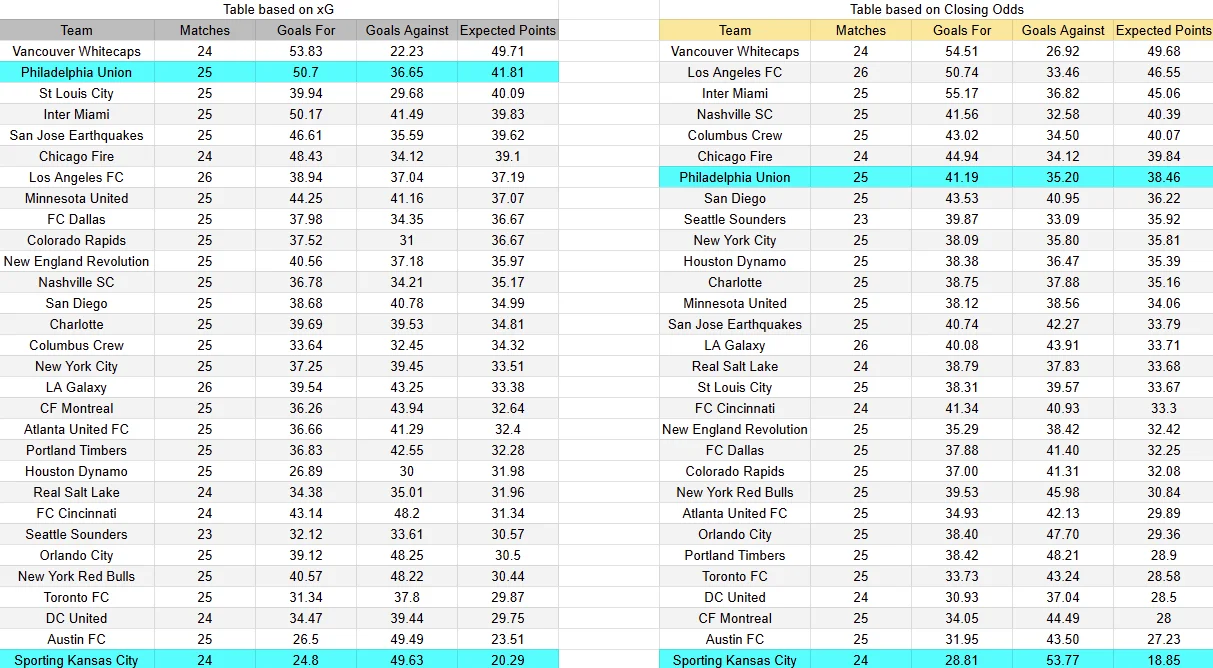
Task: Select the 'Table based on Closing Odds' title
Action: pyautogui.click(x=936, y=9)
